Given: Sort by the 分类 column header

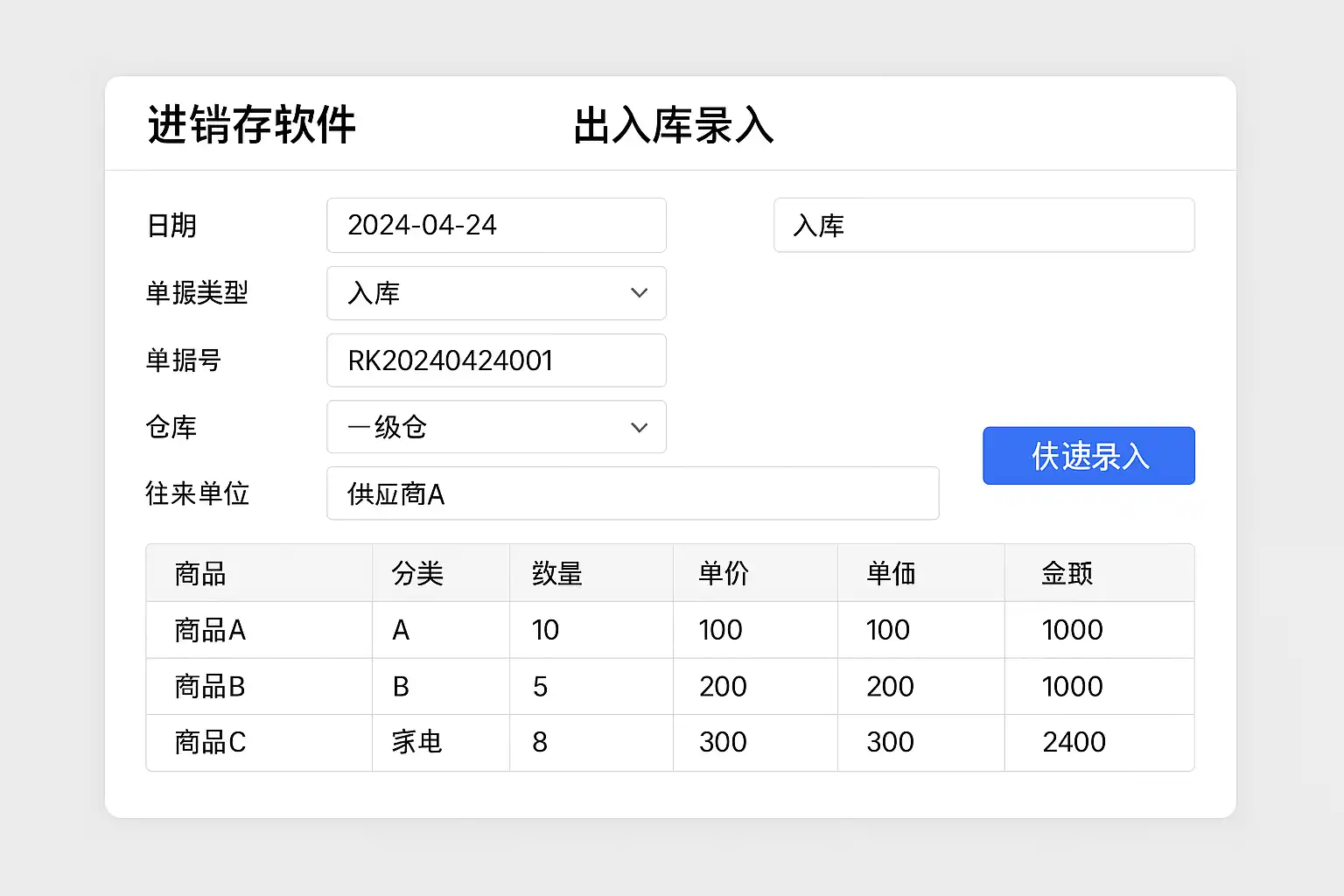Looking at the screenshot, I should pyautogui.click(x=417, y=574).
